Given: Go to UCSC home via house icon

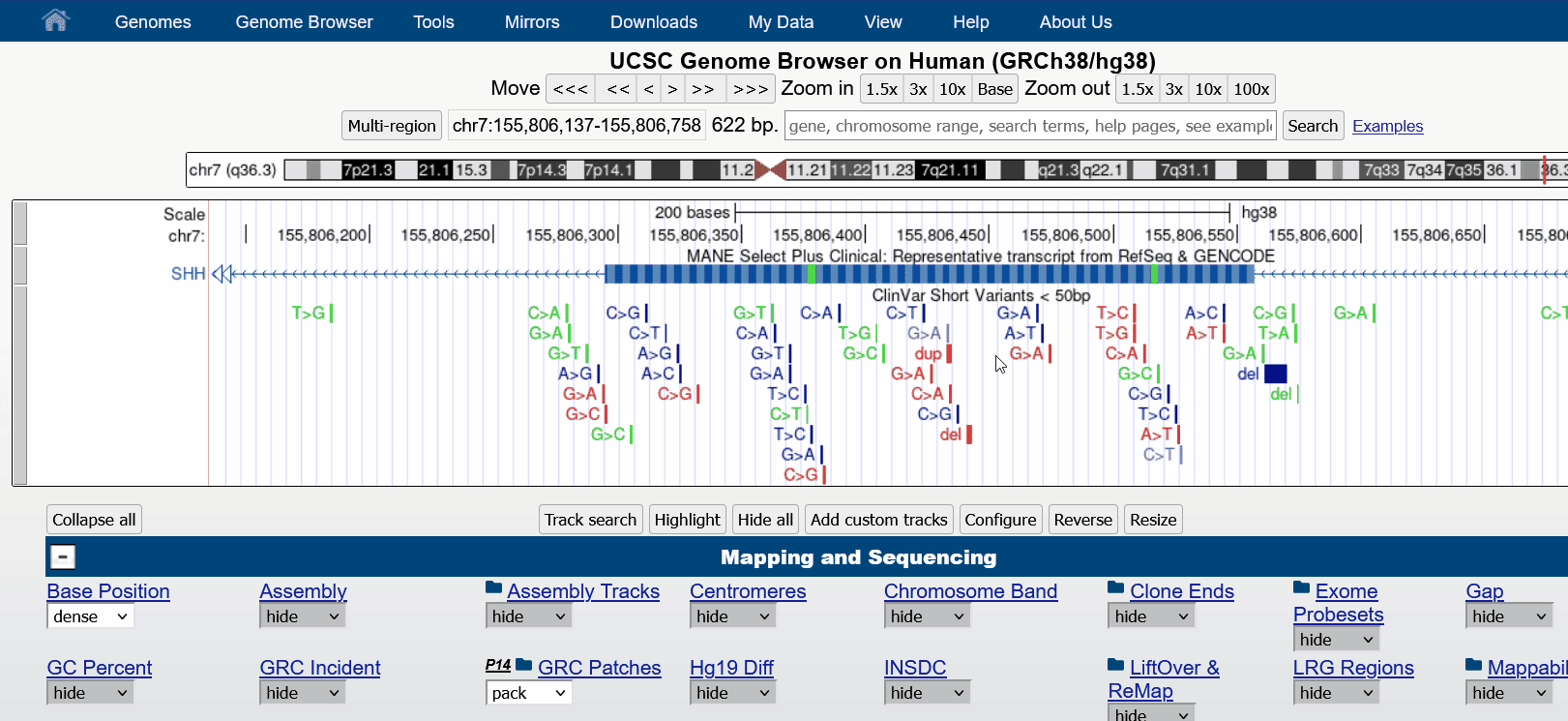Looking at the screenshot, I should (x=56, y=20).
